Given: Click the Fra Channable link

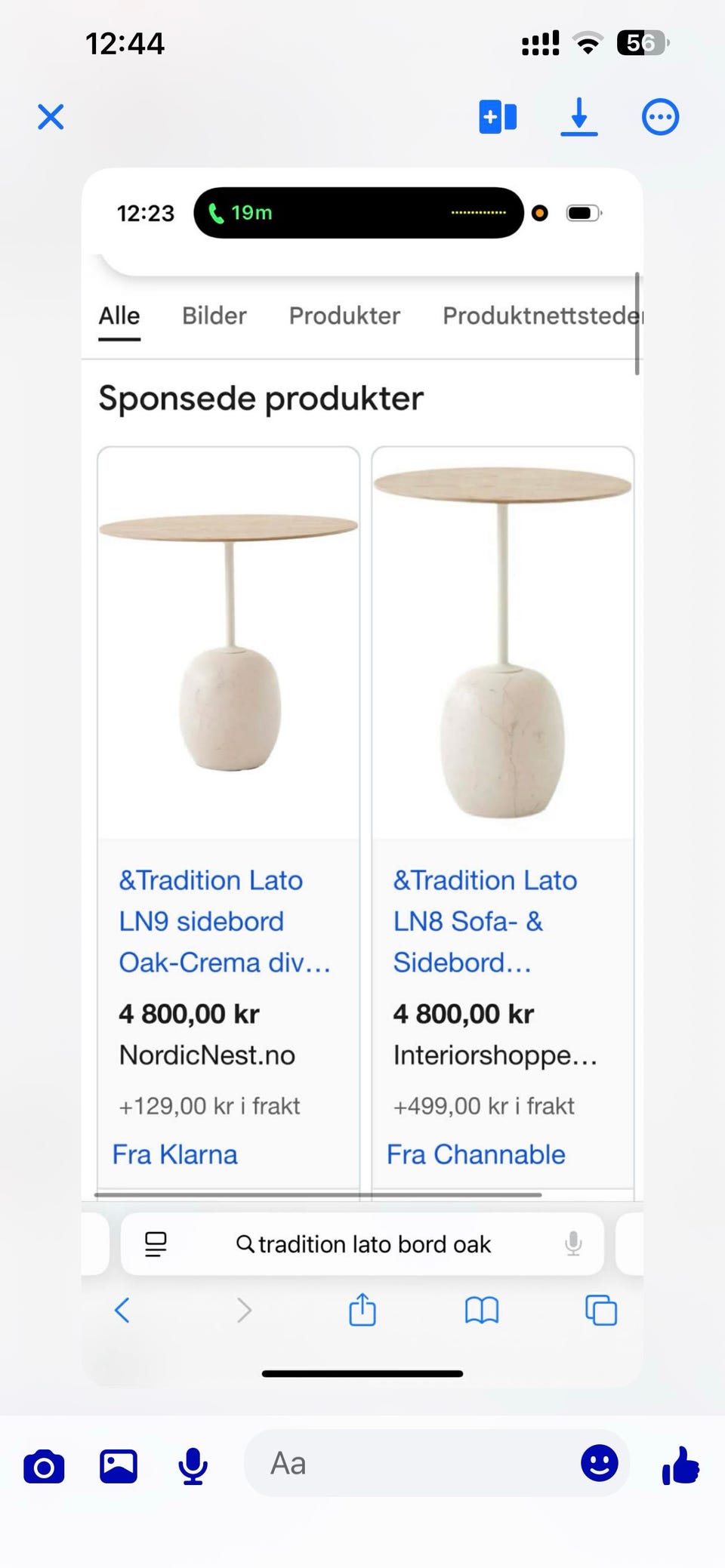Looking at the screenshot, I should pyautogui.click(x=476, y=1154).
